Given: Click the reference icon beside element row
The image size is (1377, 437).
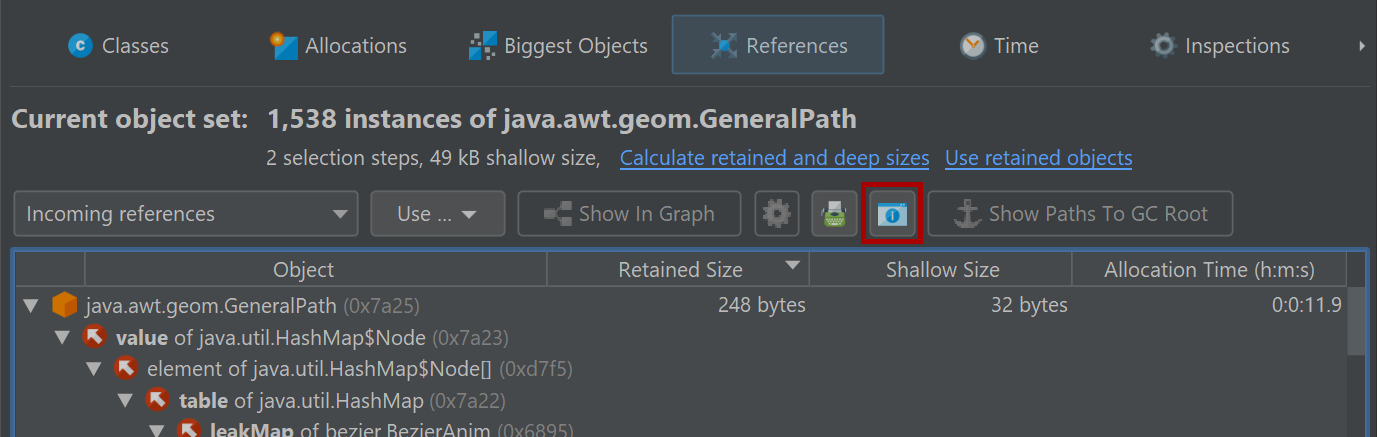Looking at the screenshot, I should coord(126,369).
